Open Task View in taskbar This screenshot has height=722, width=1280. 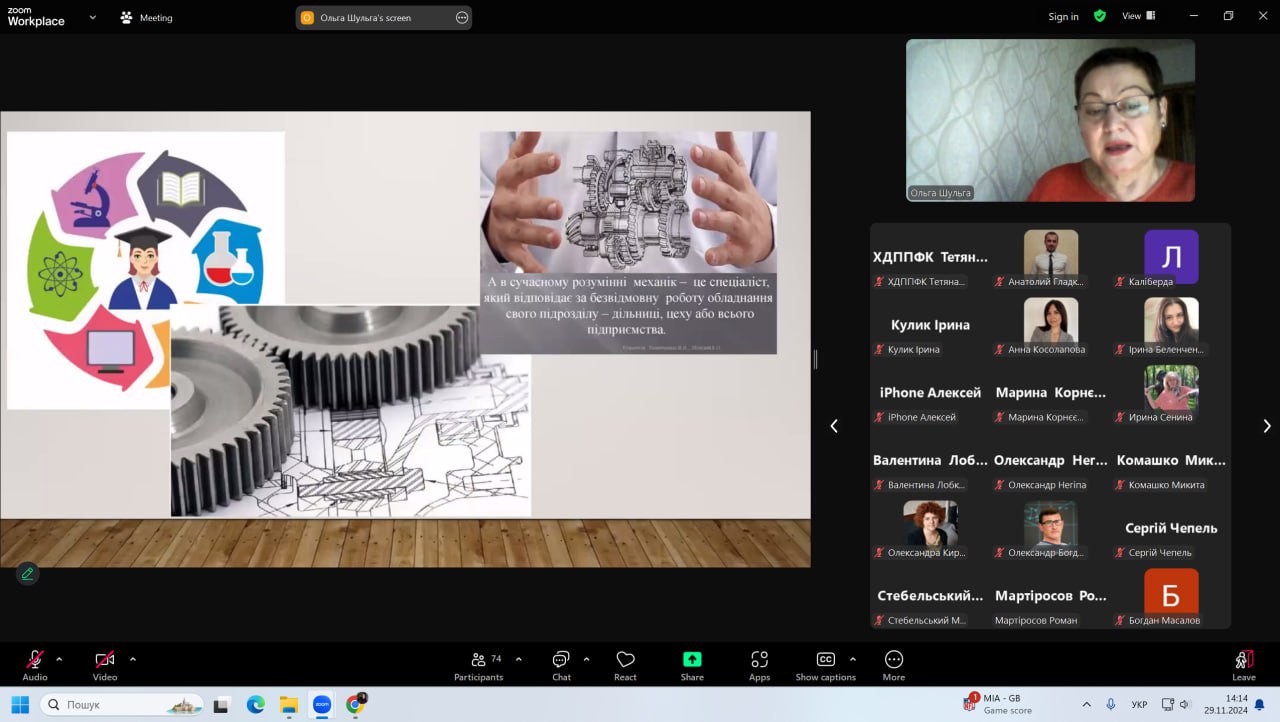coord(222,704)
